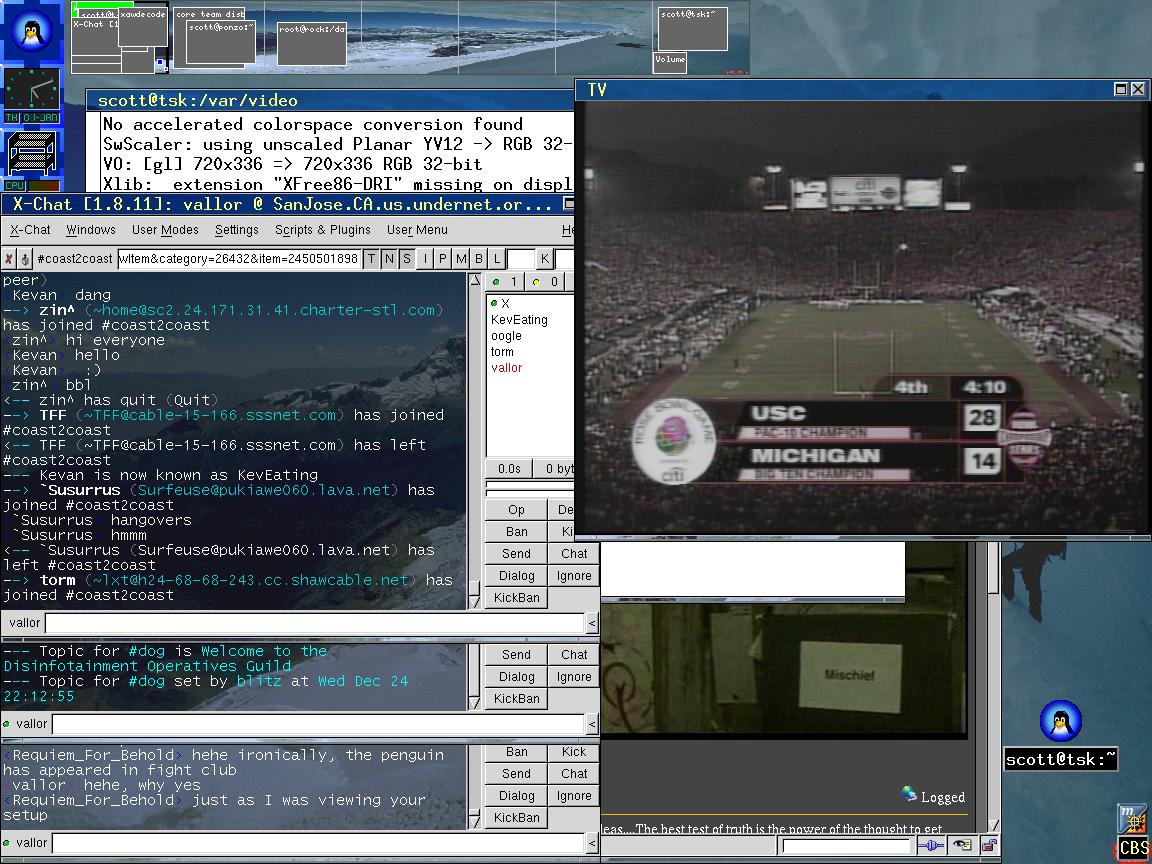Click the Op button in the #coast2coast panel
This screenshot has width=1152, height=864.
click(516, 510)
